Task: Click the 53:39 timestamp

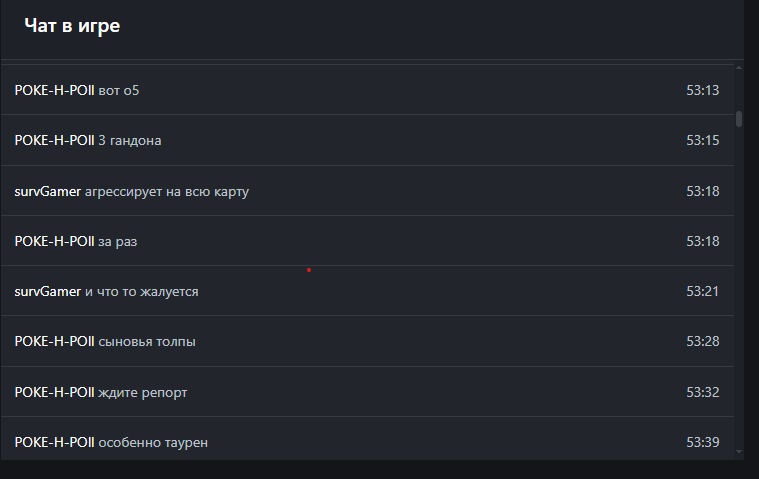Action: (702, 442)
